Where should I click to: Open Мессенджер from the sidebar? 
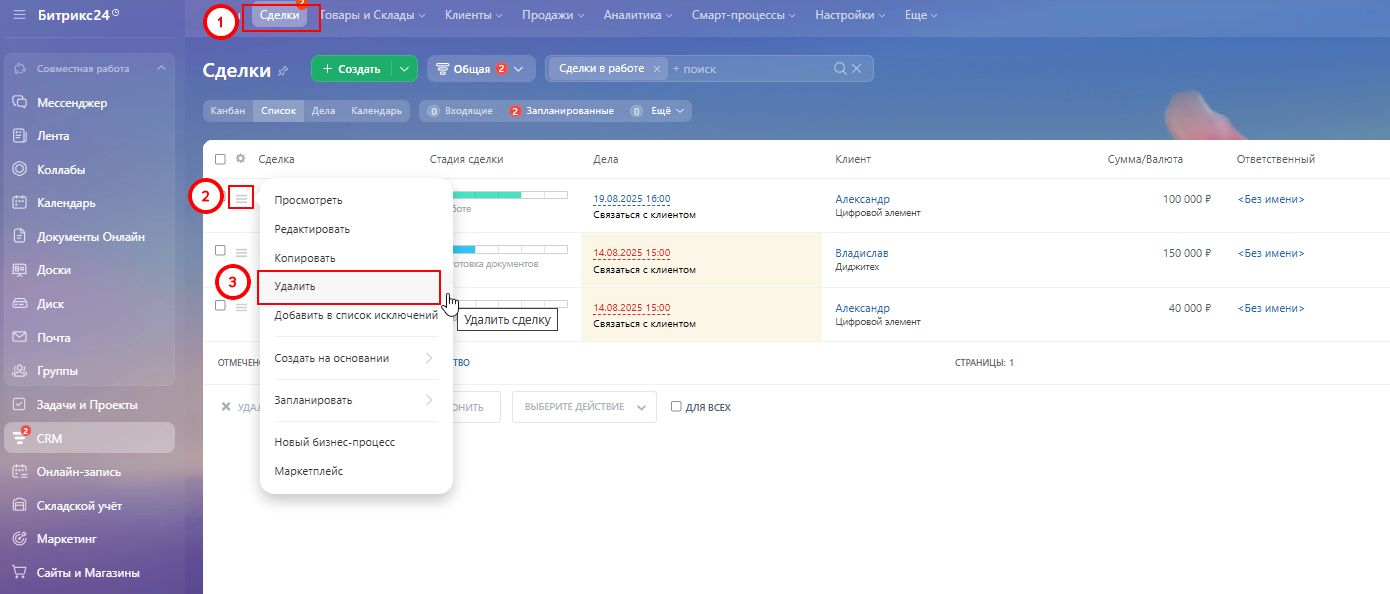(x=72, y=102)
